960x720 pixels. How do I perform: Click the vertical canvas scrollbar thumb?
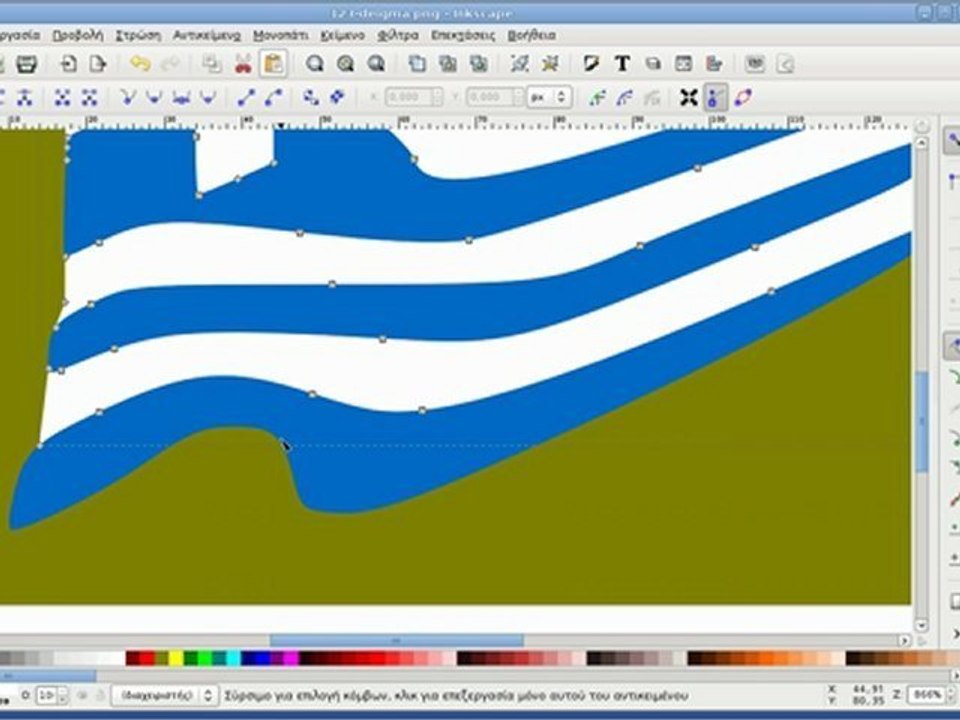point(921,421)
